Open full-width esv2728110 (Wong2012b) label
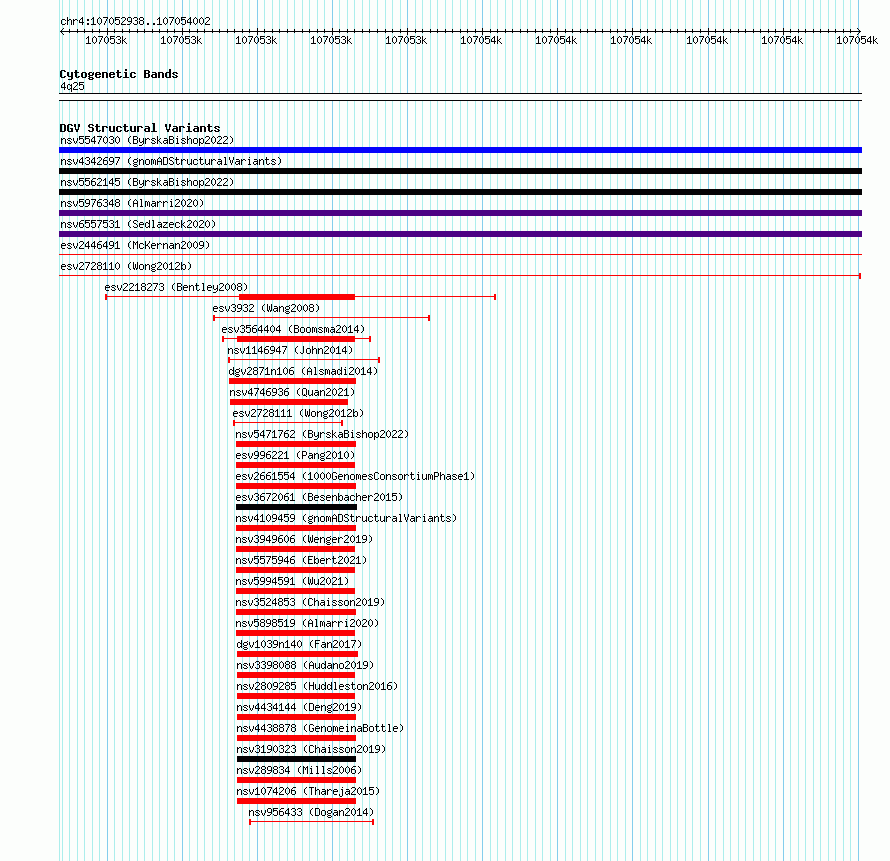The height and width of the screenshot is (861, 890). [126, 266]
